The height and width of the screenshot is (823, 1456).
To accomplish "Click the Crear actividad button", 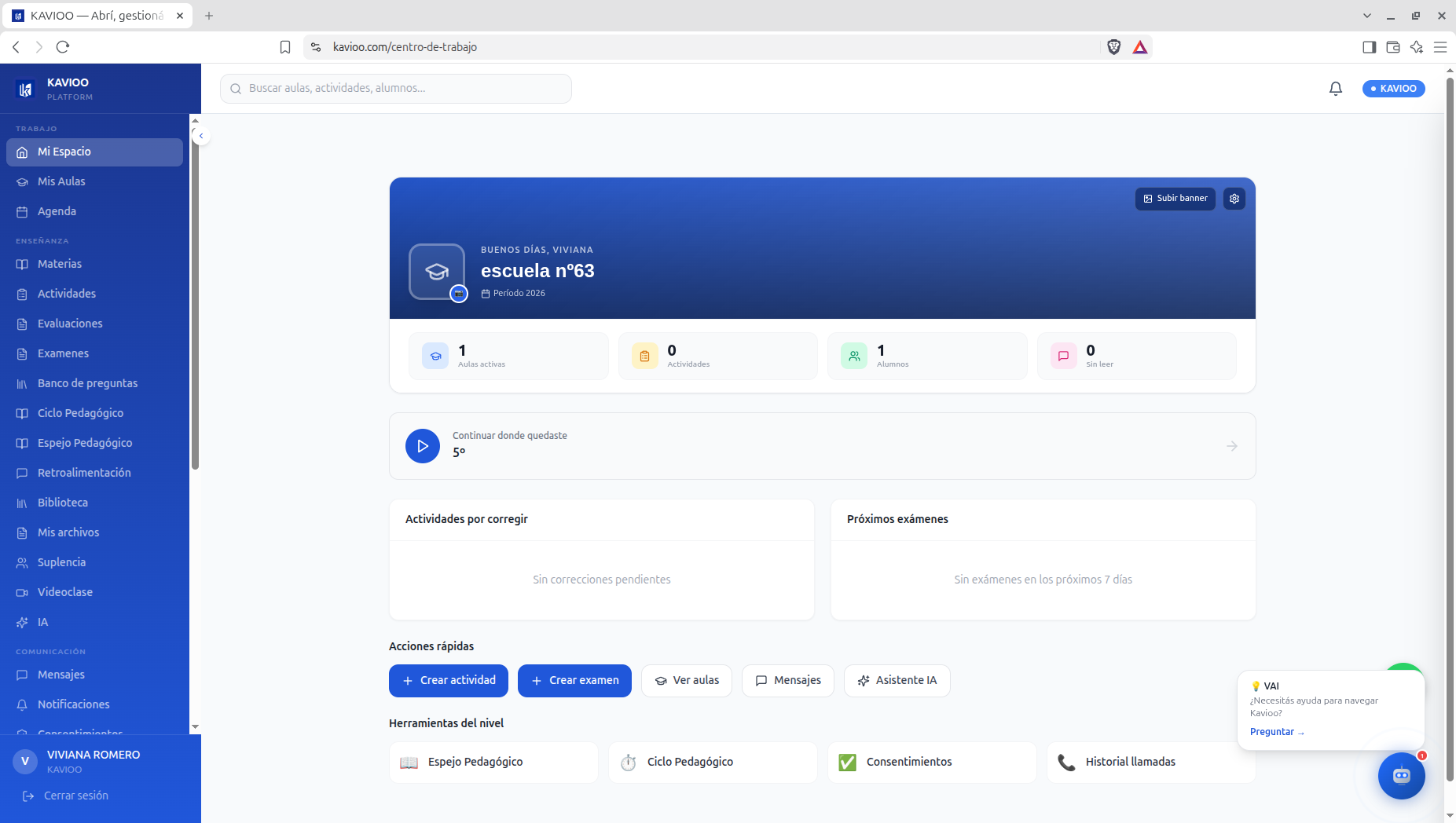I will click(449, 681).
